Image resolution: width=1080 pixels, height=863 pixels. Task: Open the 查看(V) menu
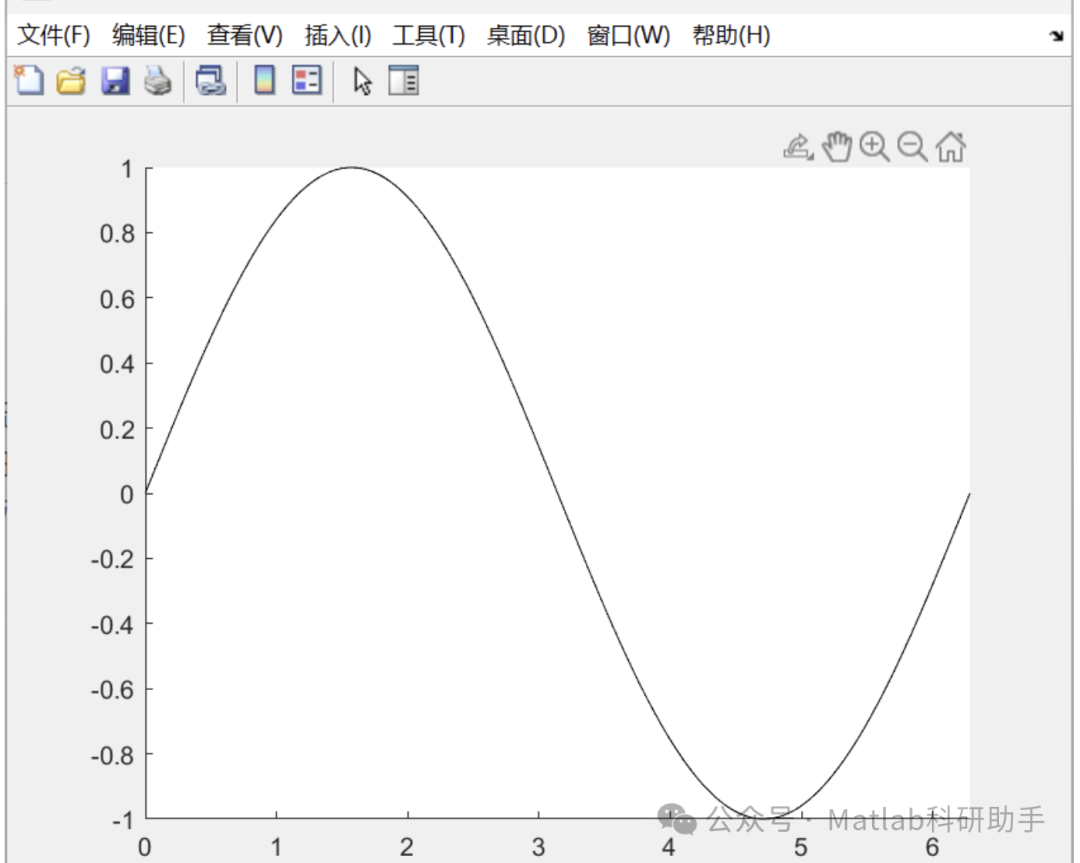point(245,35)
